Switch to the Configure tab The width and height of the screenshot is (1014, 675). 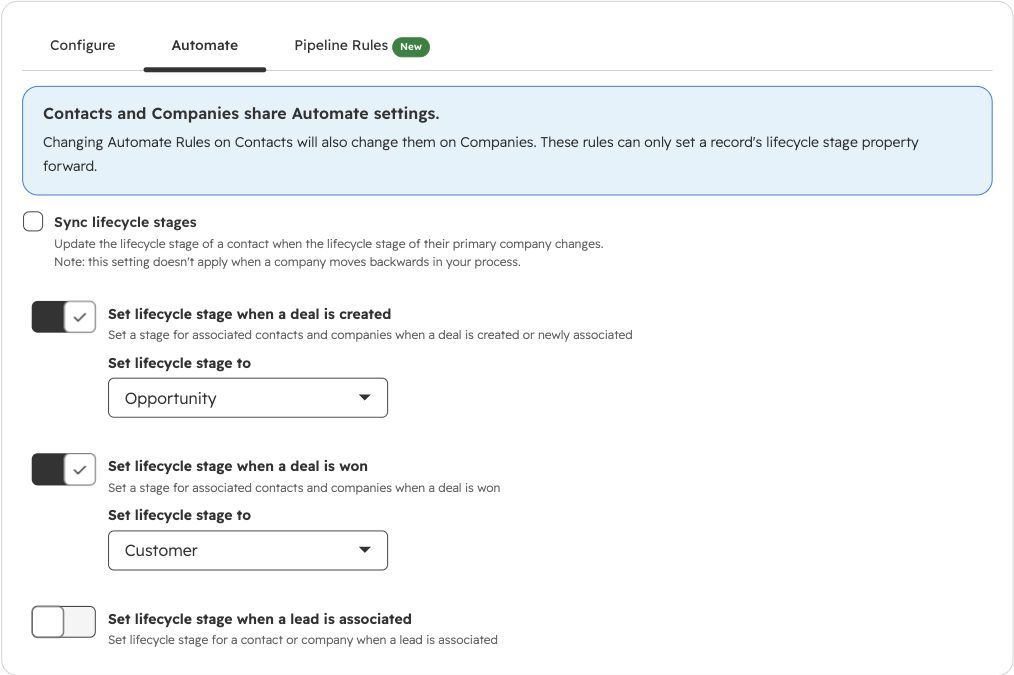[x=82, y=45]
